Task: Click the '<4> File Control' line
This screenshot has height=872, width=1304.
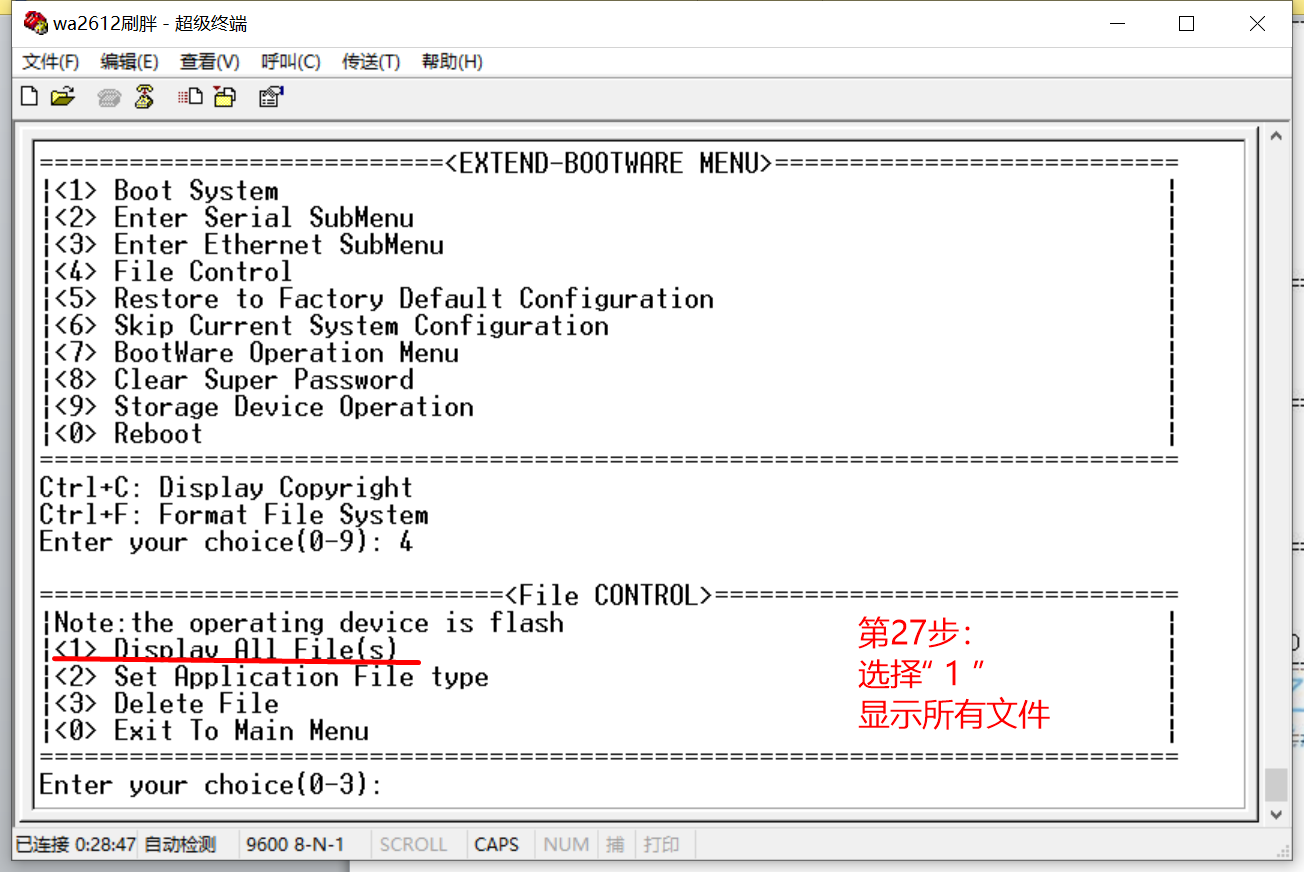Action: 173,272
